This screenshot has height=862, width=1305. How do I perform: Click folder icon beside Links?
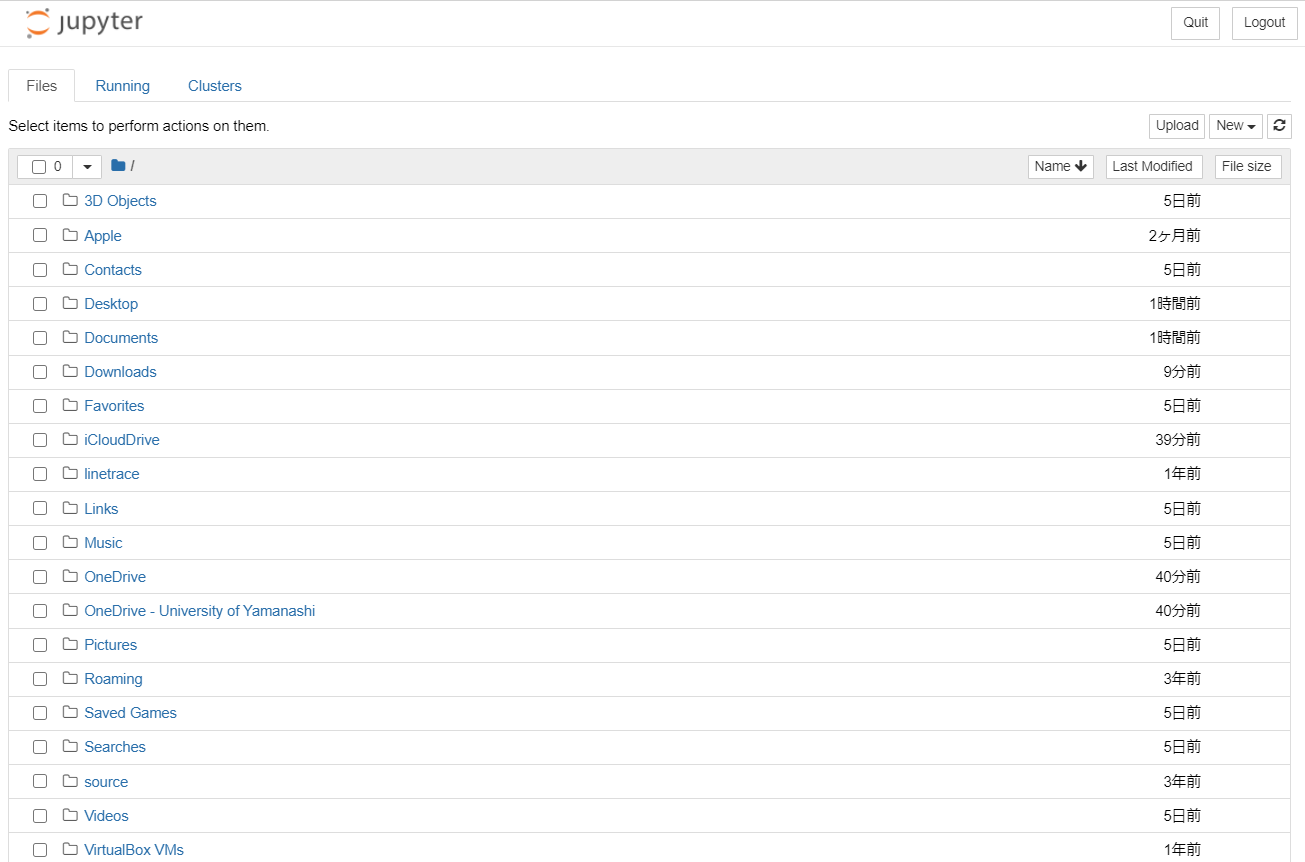[x=70, y=508]
